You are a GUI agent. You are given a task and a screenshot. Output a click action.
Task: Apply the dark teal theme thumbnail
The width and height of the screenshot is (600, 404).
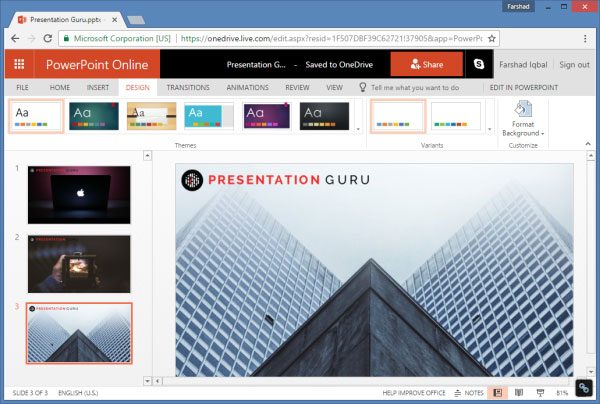pos(94,116)
